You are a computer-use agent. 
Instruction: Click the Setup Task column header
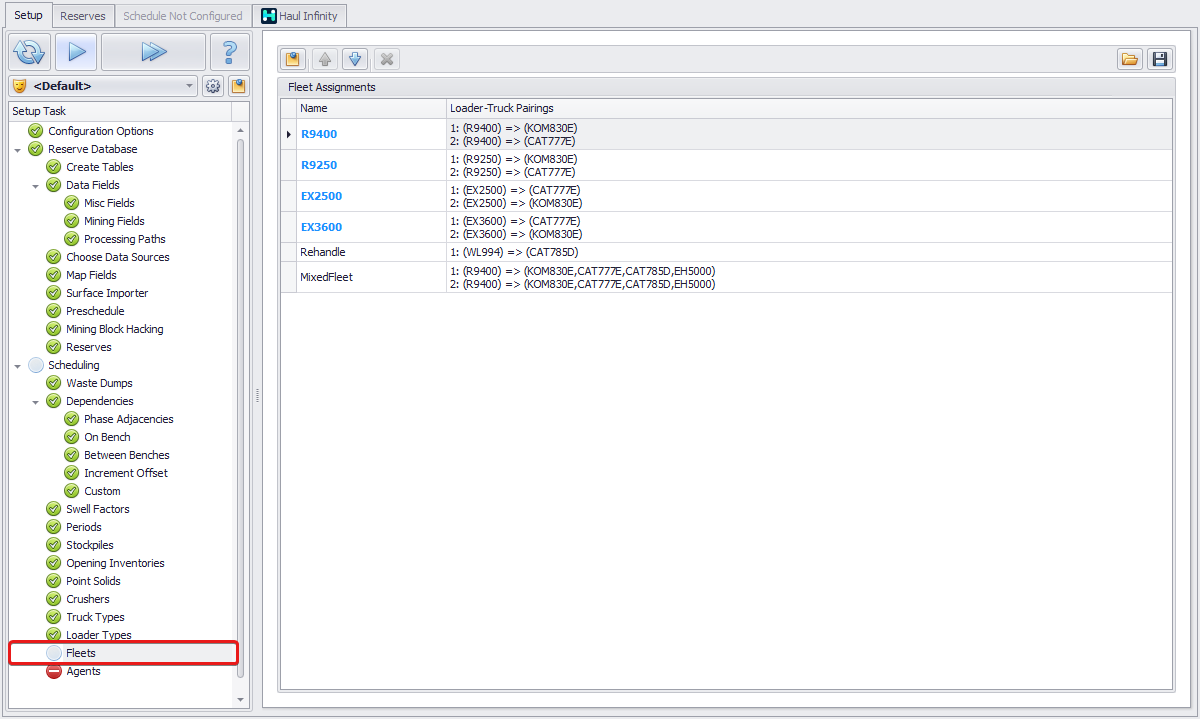coord(120,111)
